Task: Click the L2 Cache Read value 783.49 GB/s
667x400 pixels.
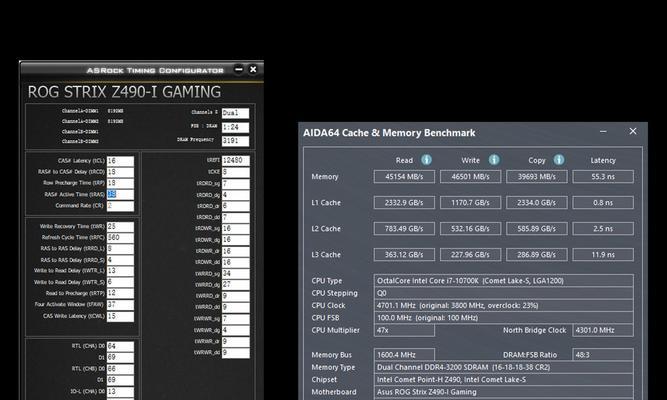Action: 404,229
